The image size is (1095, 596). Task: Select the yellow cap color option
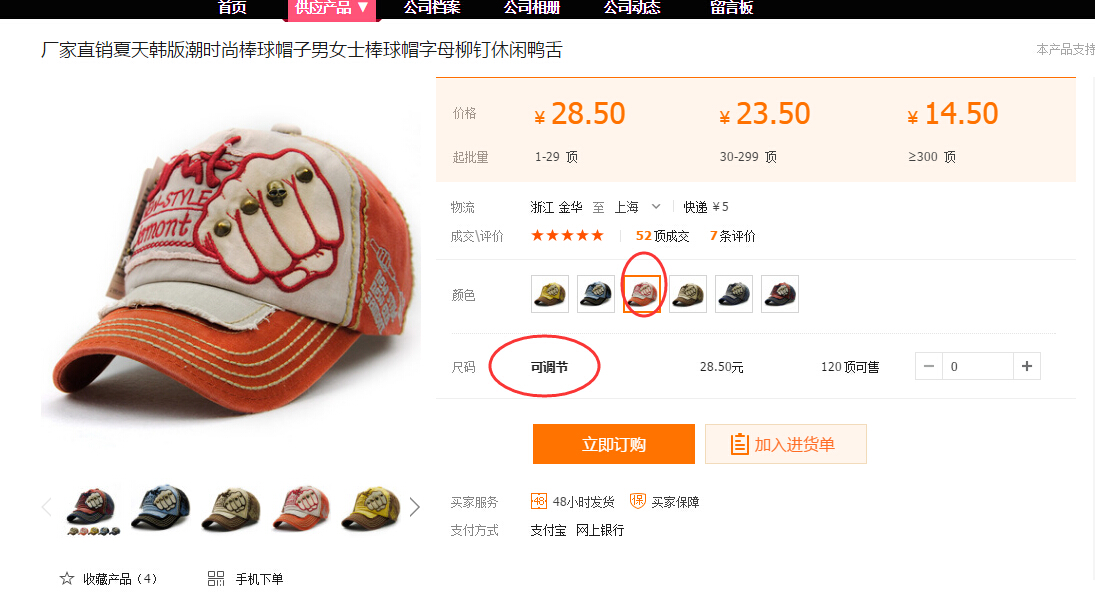pos(550,293)
